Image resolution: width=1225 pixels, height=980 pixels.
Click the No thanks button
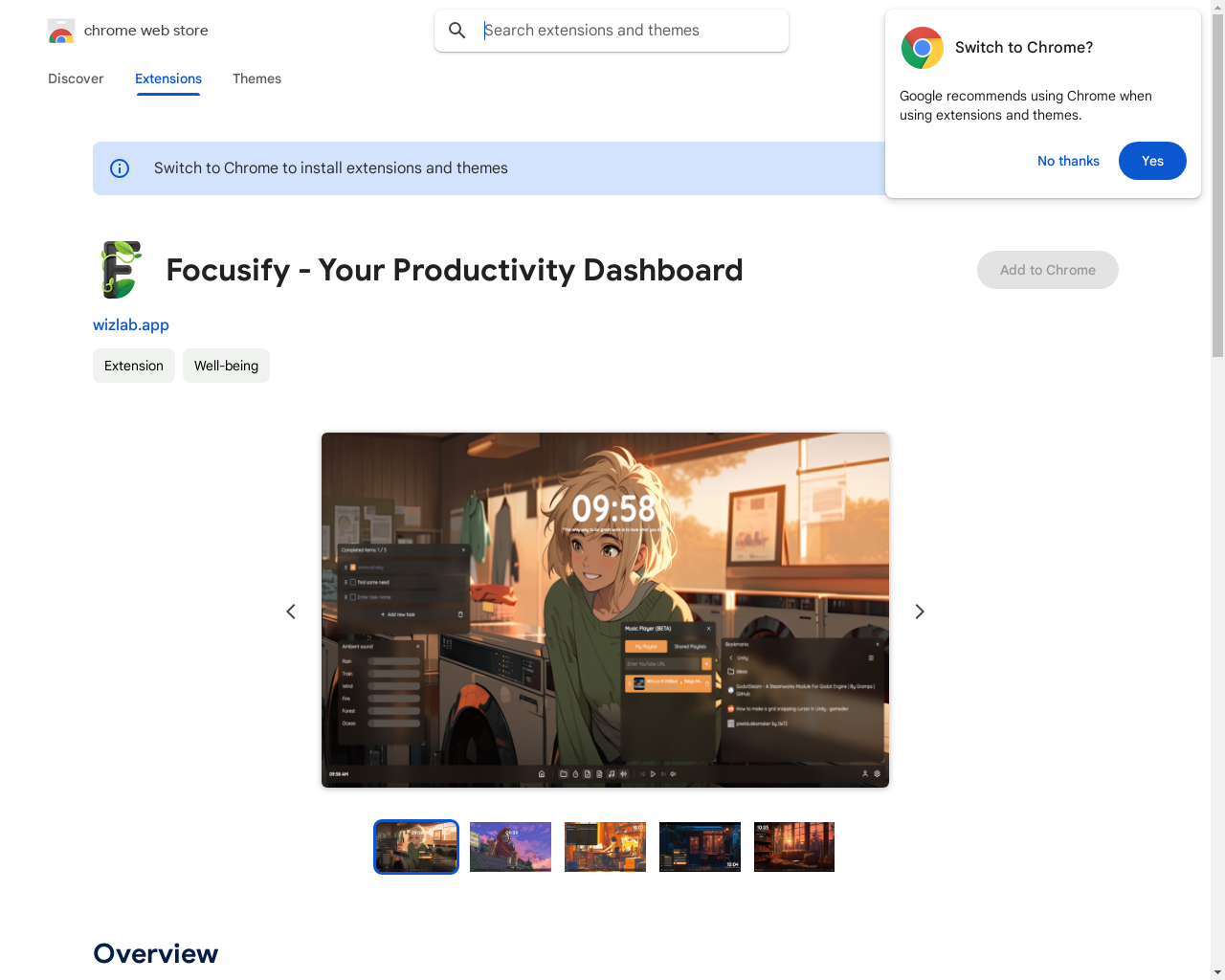click(1068, 161)
